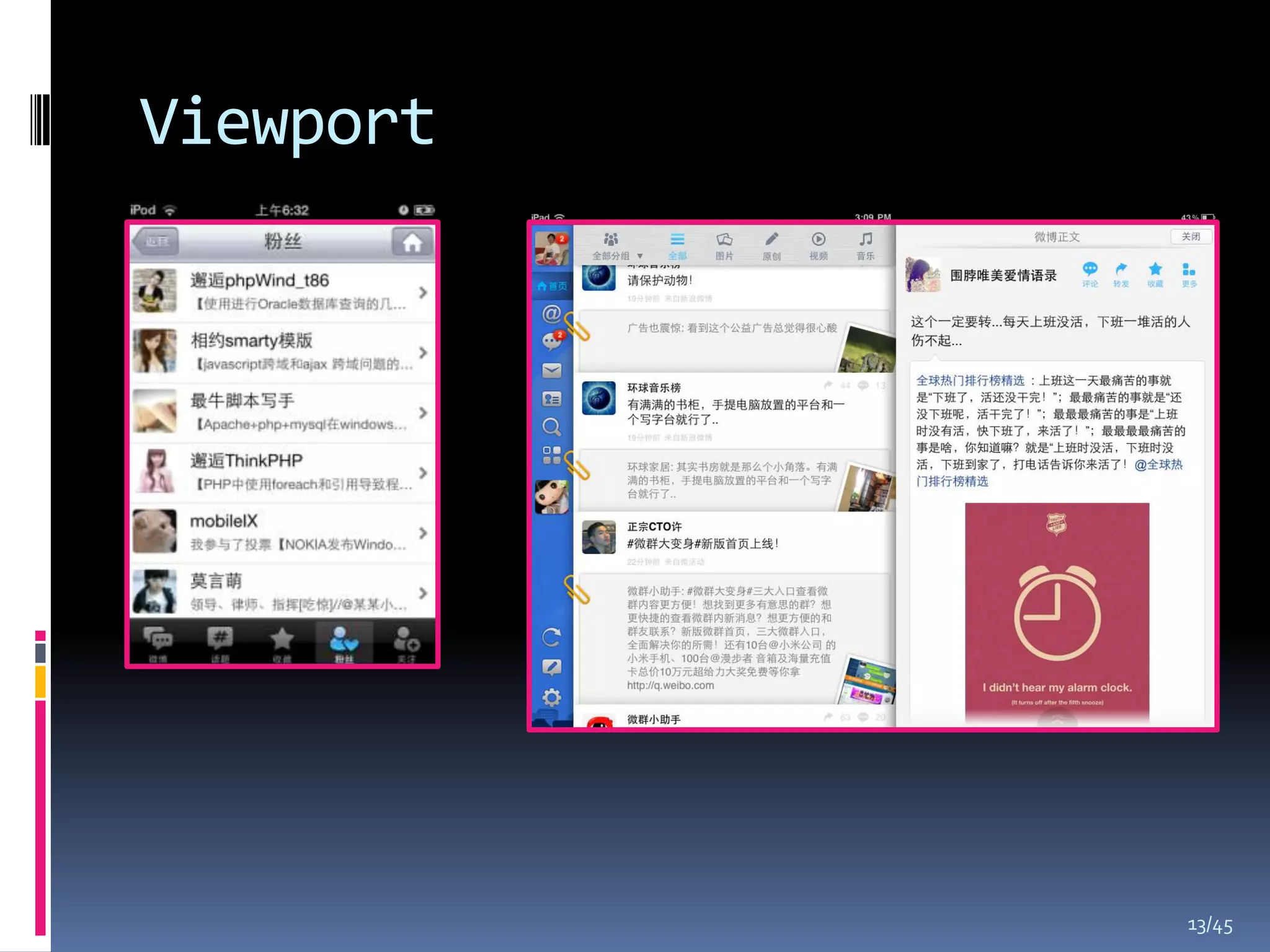Tap the 转发 repost icon
Image resolution: width=1270 pixels, height=952 pixels.
point(1121,275)
